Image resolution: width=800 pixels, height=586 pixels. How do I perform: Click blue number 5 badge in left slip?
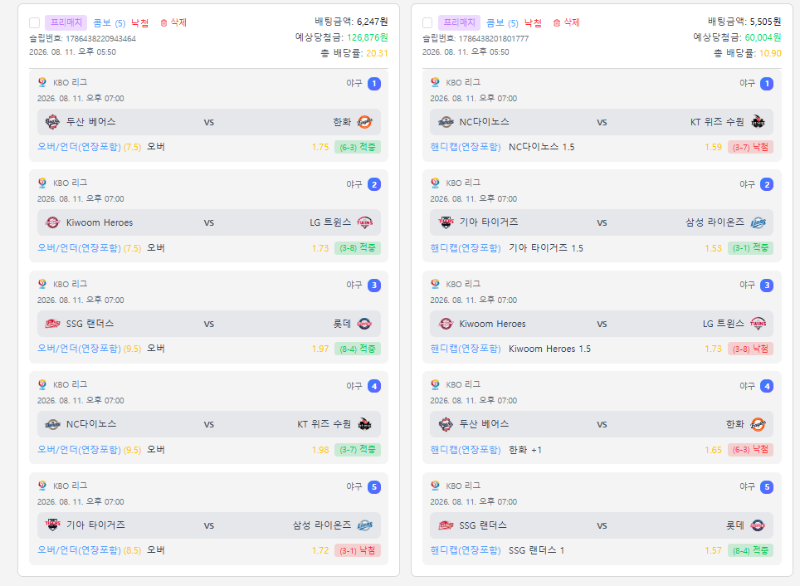pyautogui.click(x=374, y=487)
